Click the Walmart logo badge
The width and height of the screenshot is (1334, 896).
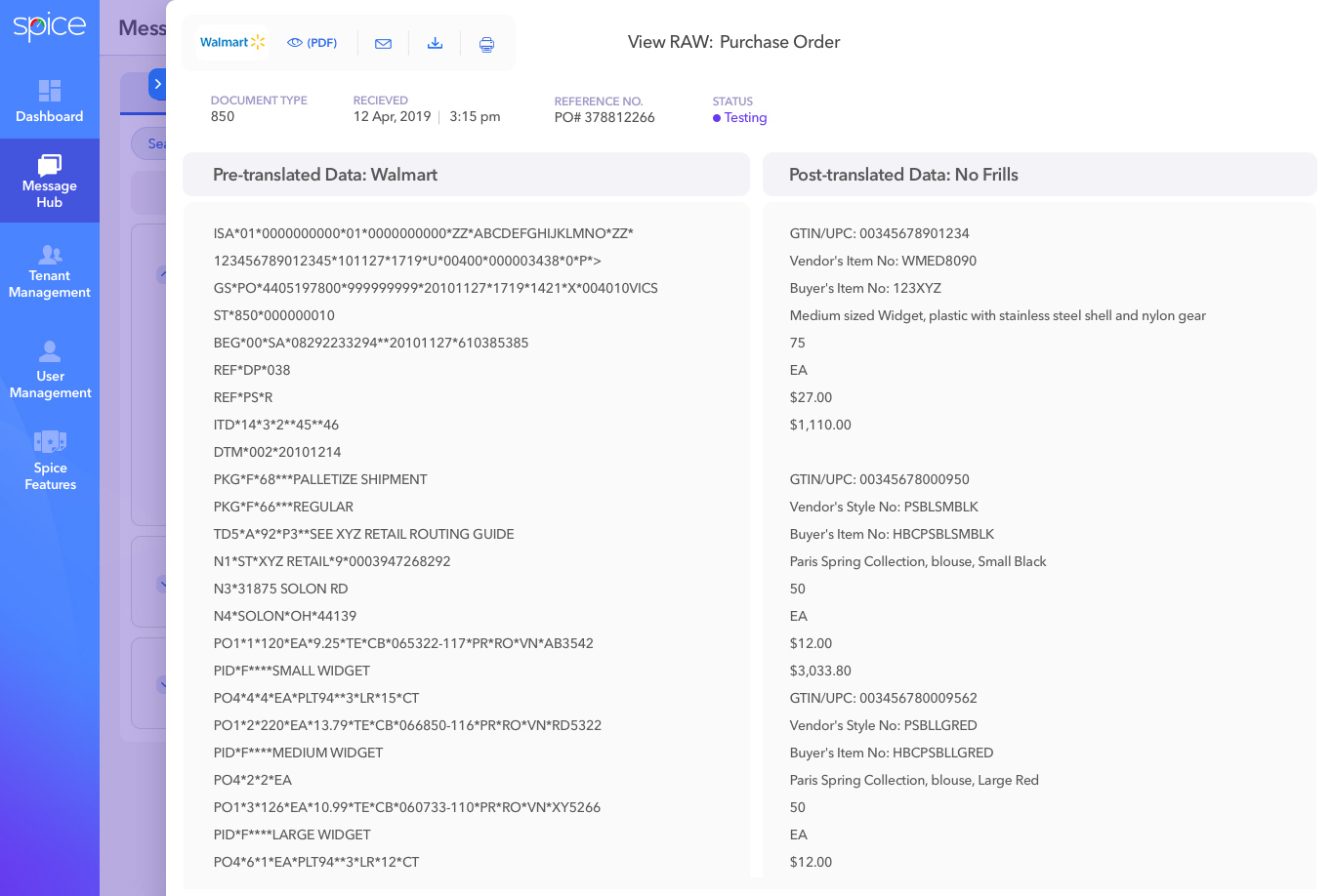(x=232, y=43)
